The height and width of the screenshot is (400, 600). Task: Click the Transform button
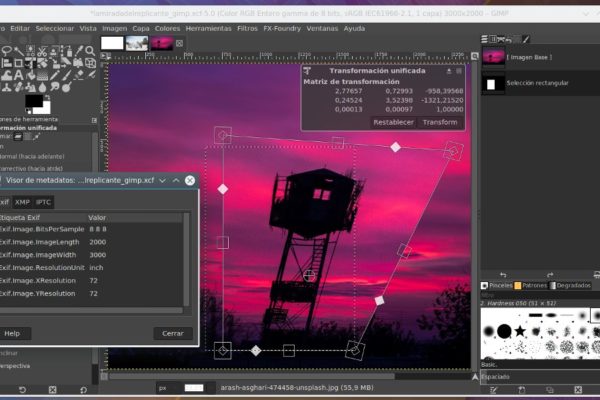pos(439,122)
